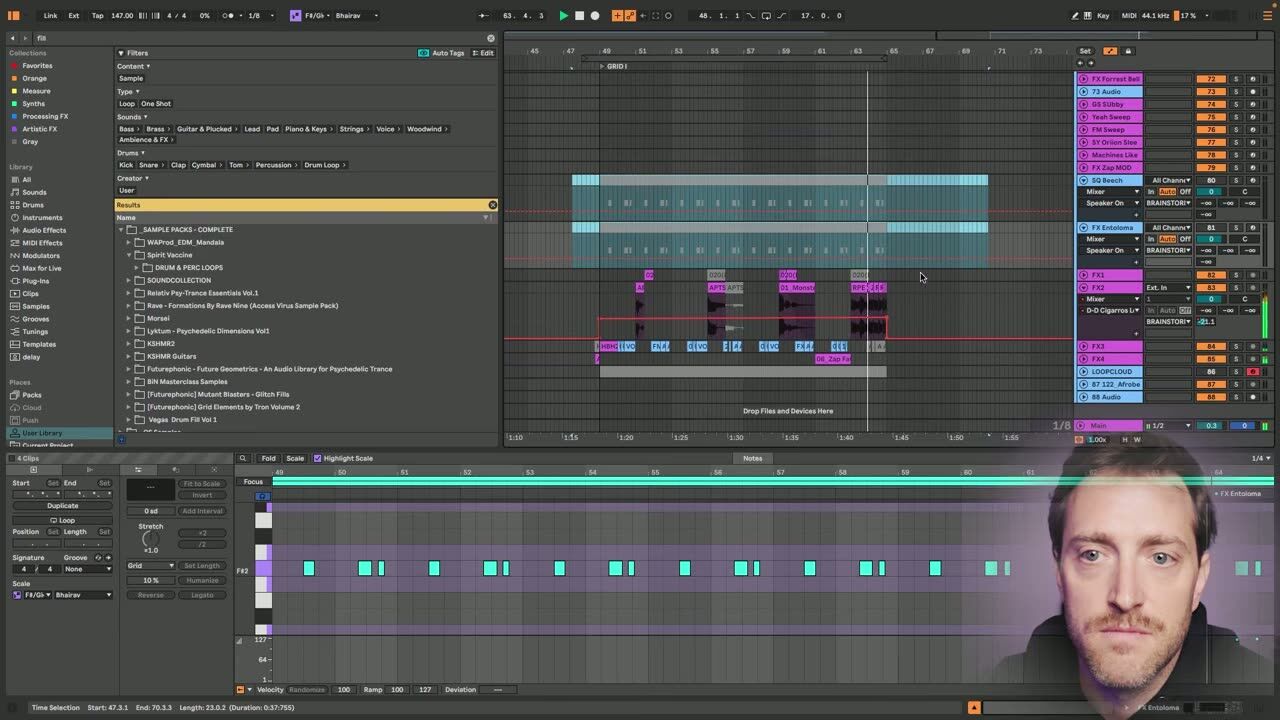Expand the KSHMR2 folder
Screen dimensions: 1280x720
tap(129, 344)
